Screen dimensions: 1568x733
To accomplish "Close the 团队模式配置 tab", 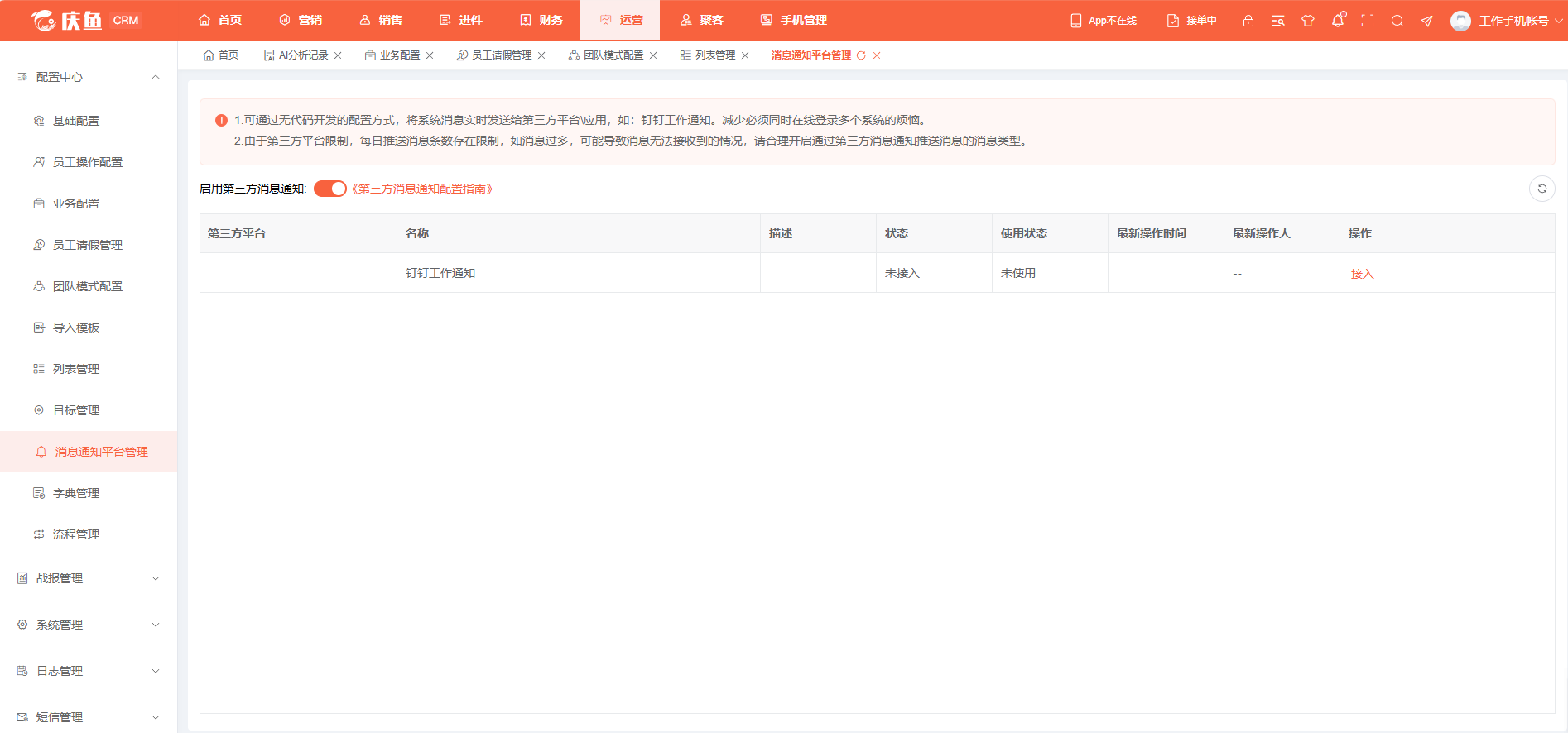I will (x=653, y=55).
